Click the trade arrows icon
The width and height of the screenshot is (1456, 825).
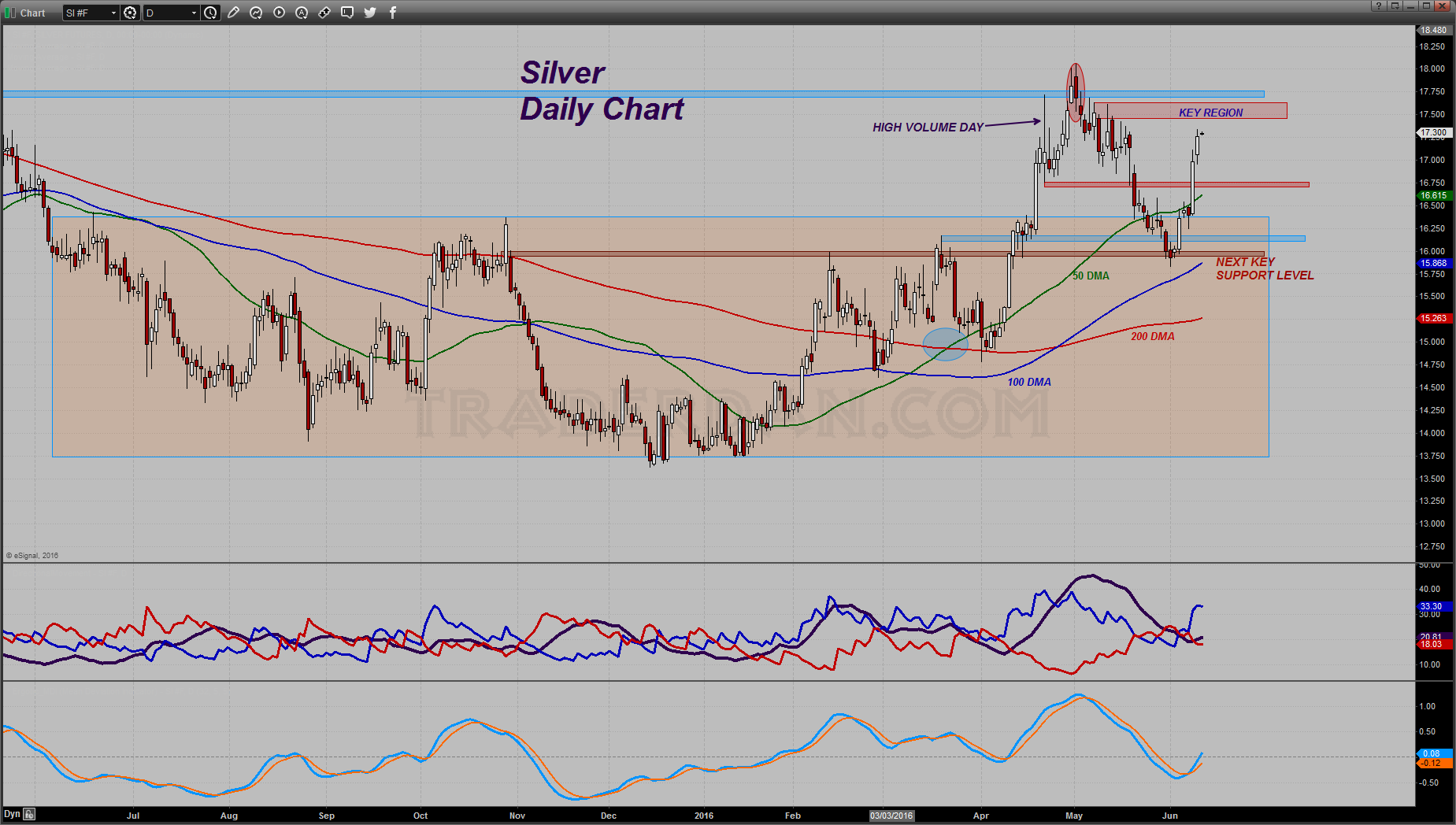click(324, 13)
